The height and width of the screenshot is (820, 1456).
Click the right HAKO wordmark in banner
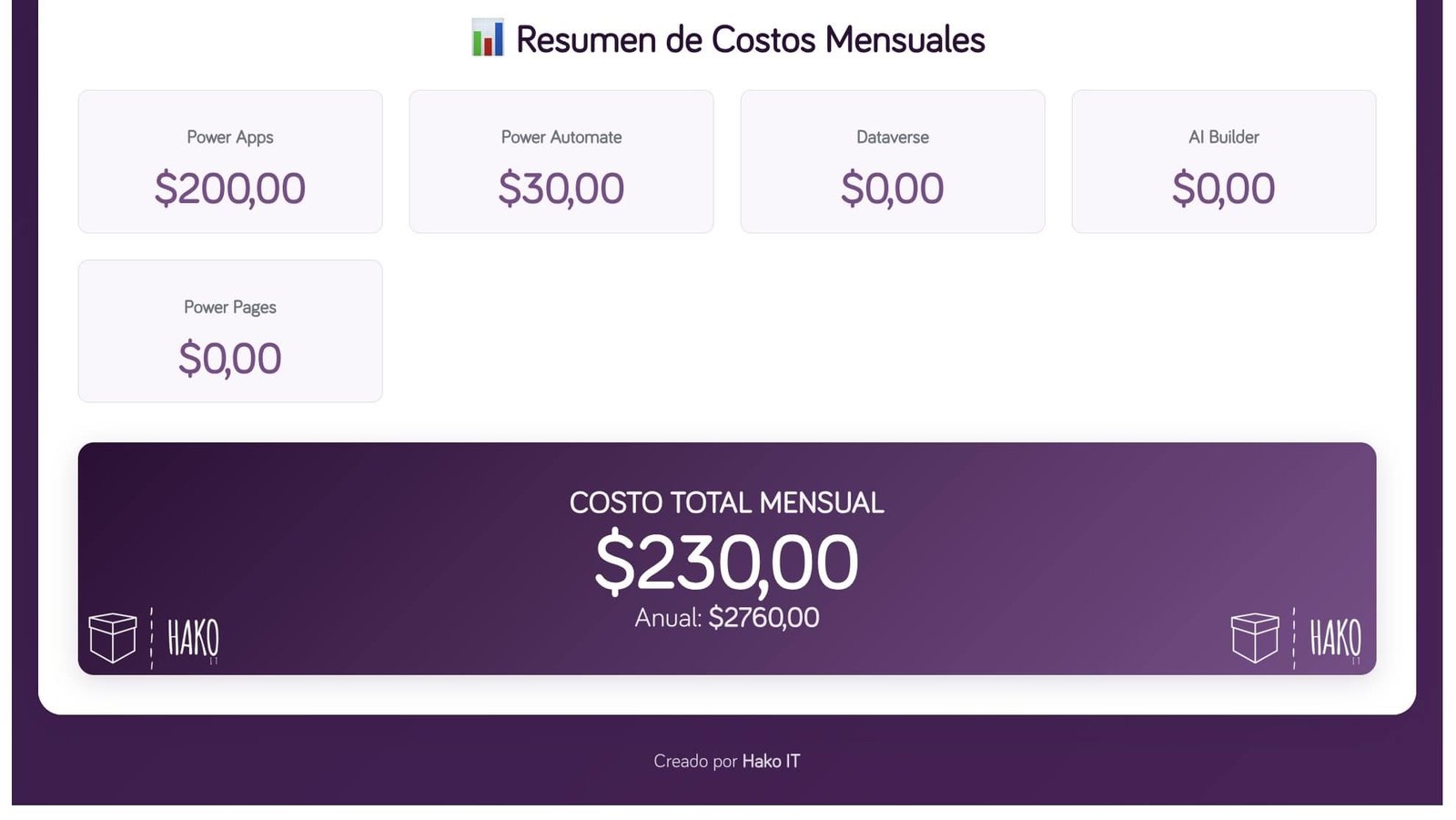[1335, 638]
